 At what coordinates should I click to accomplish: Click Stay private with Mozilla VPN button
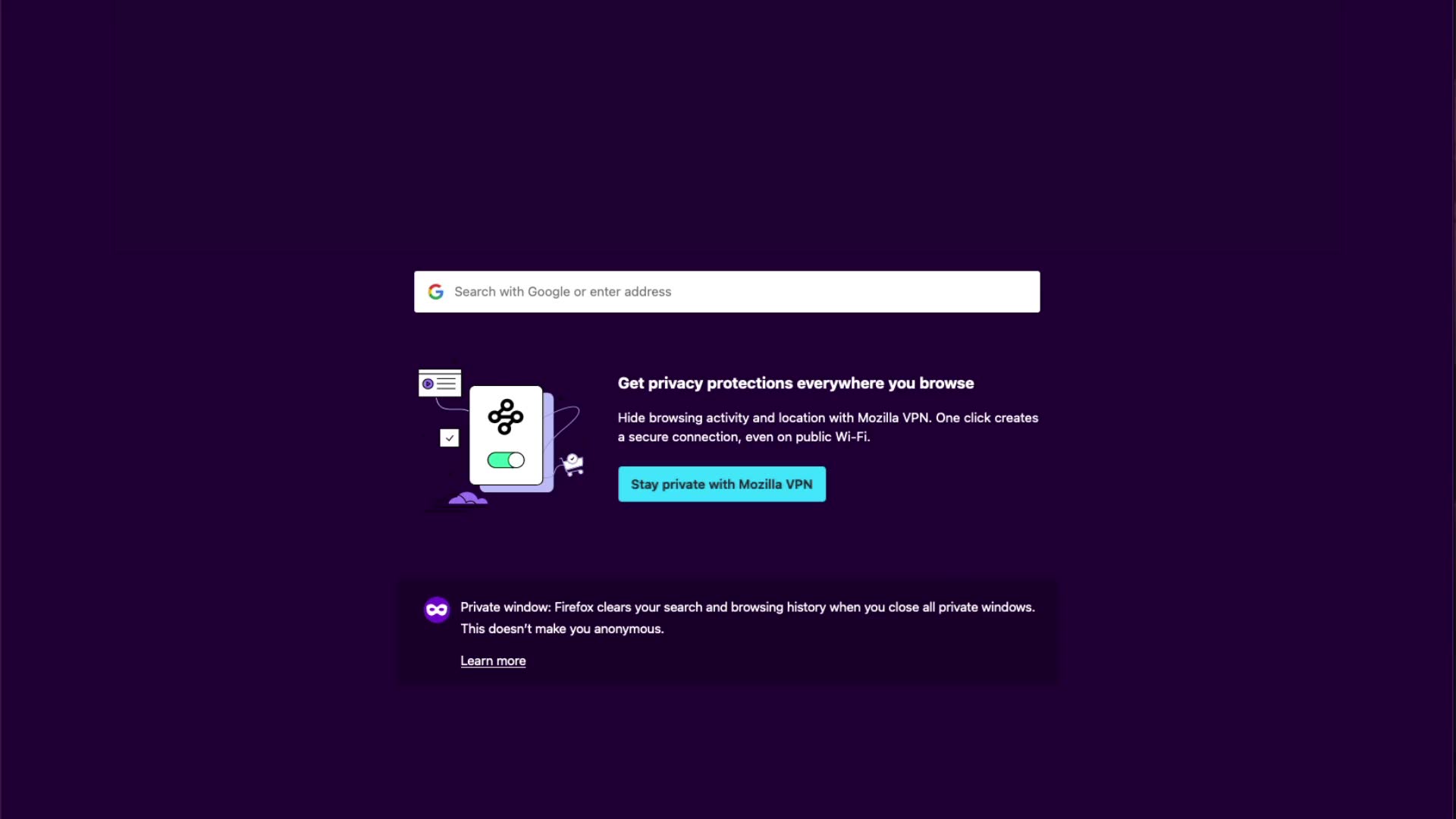click(x=722, y=485)
